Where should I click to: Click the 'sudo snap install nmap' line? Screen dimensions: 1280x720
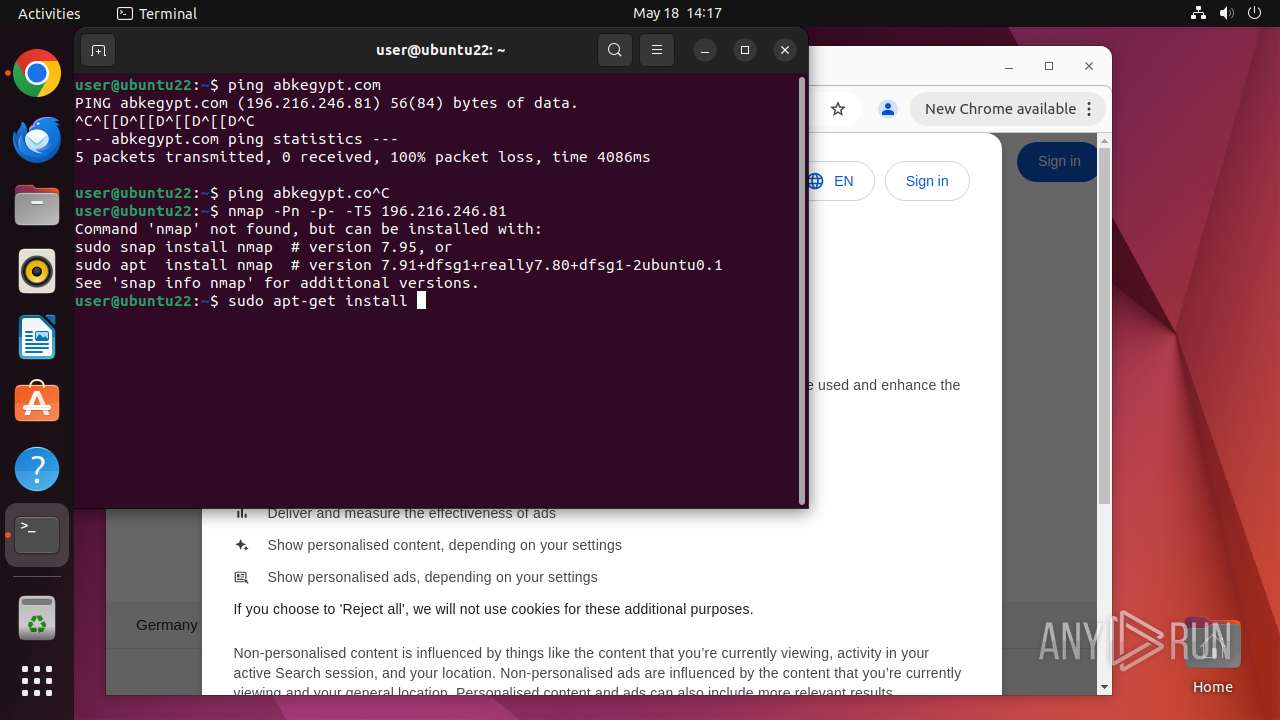(x=264, y=247)
